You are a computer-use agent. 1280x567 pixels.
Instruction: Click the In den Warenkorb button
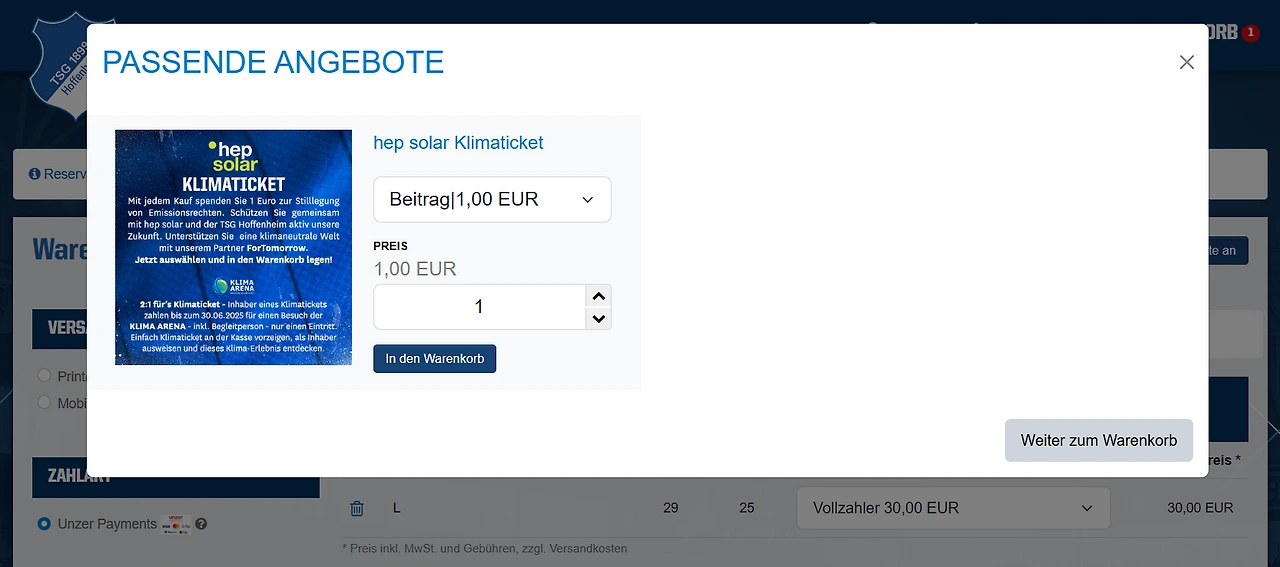[434, 359]
